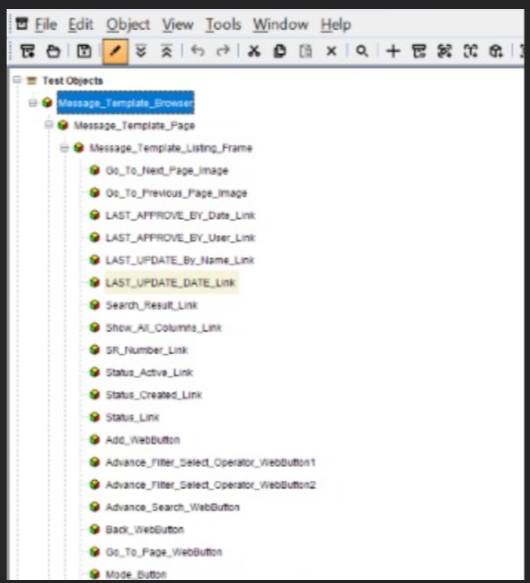530x583 pixels.
Task: Select LAST_APPROVE_BY_Date_Link object
Action: (180, 215)
